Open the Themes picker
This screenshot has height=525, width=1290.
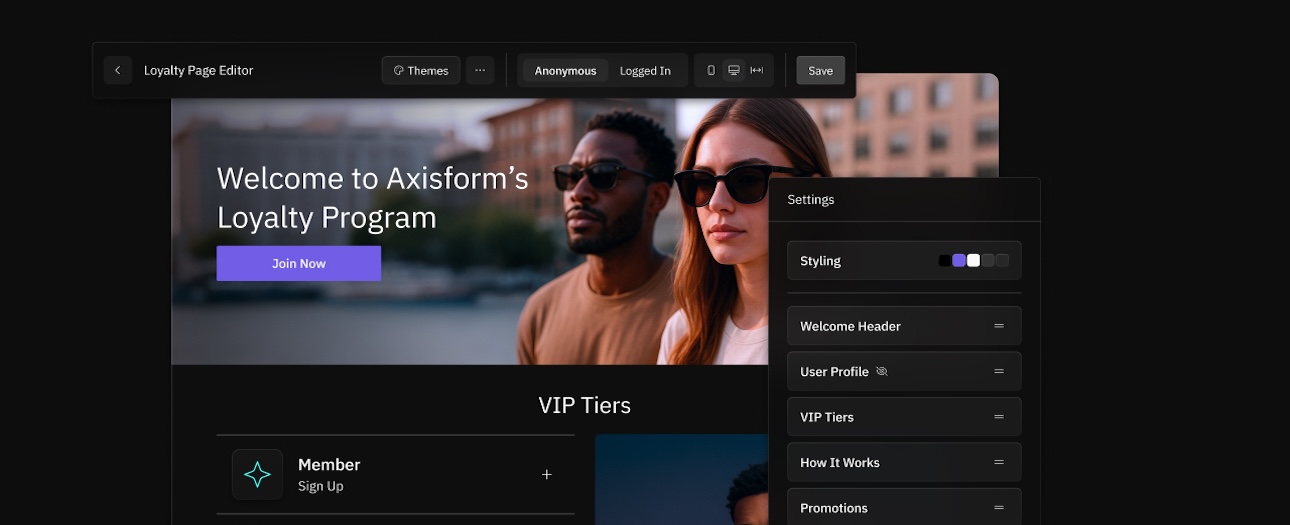point(421,70)
